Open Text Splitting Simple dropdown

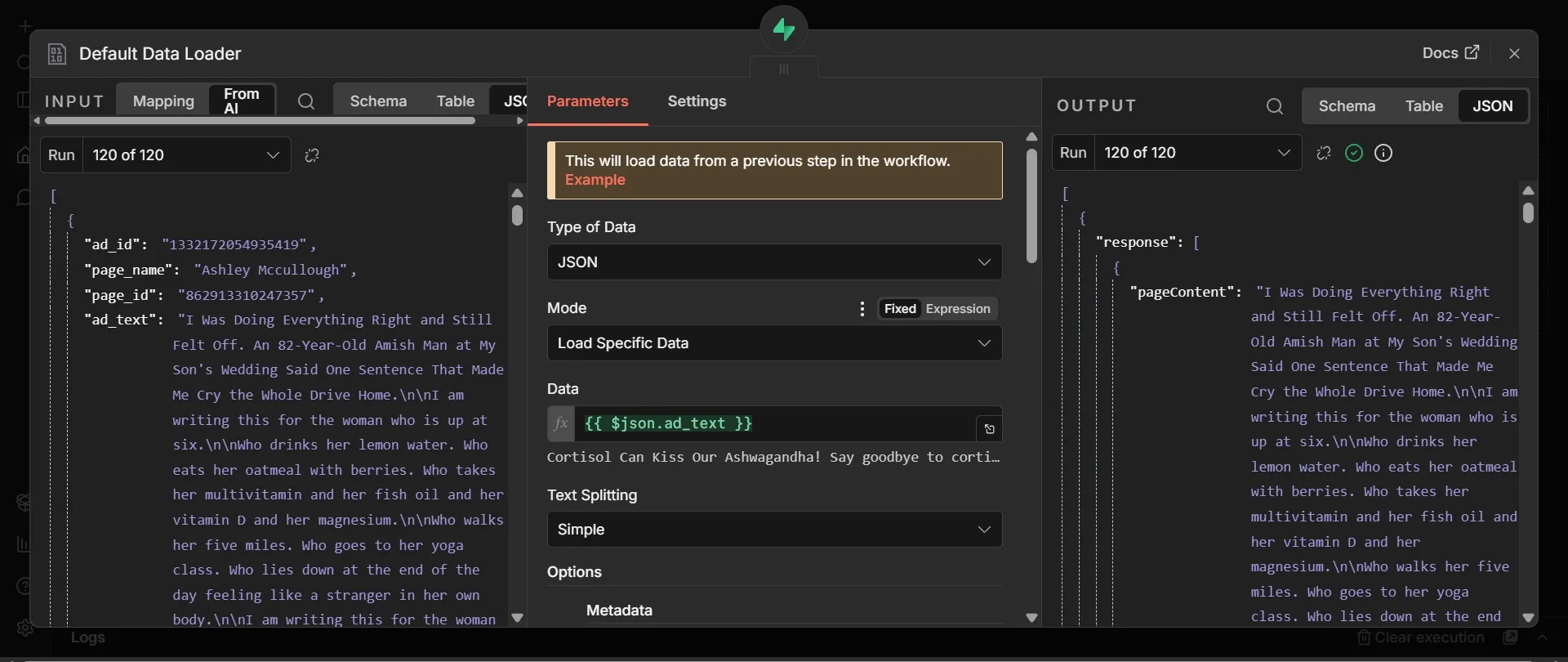(774, 530)
